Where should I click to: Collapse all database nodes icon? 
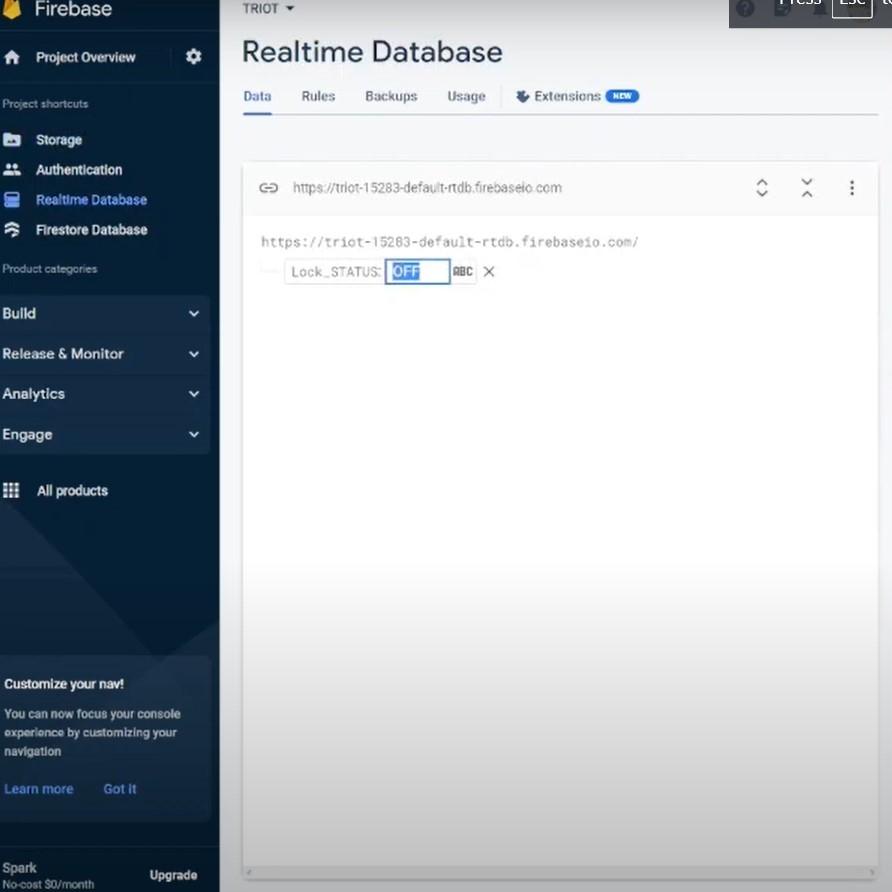[x=807, y=187]
